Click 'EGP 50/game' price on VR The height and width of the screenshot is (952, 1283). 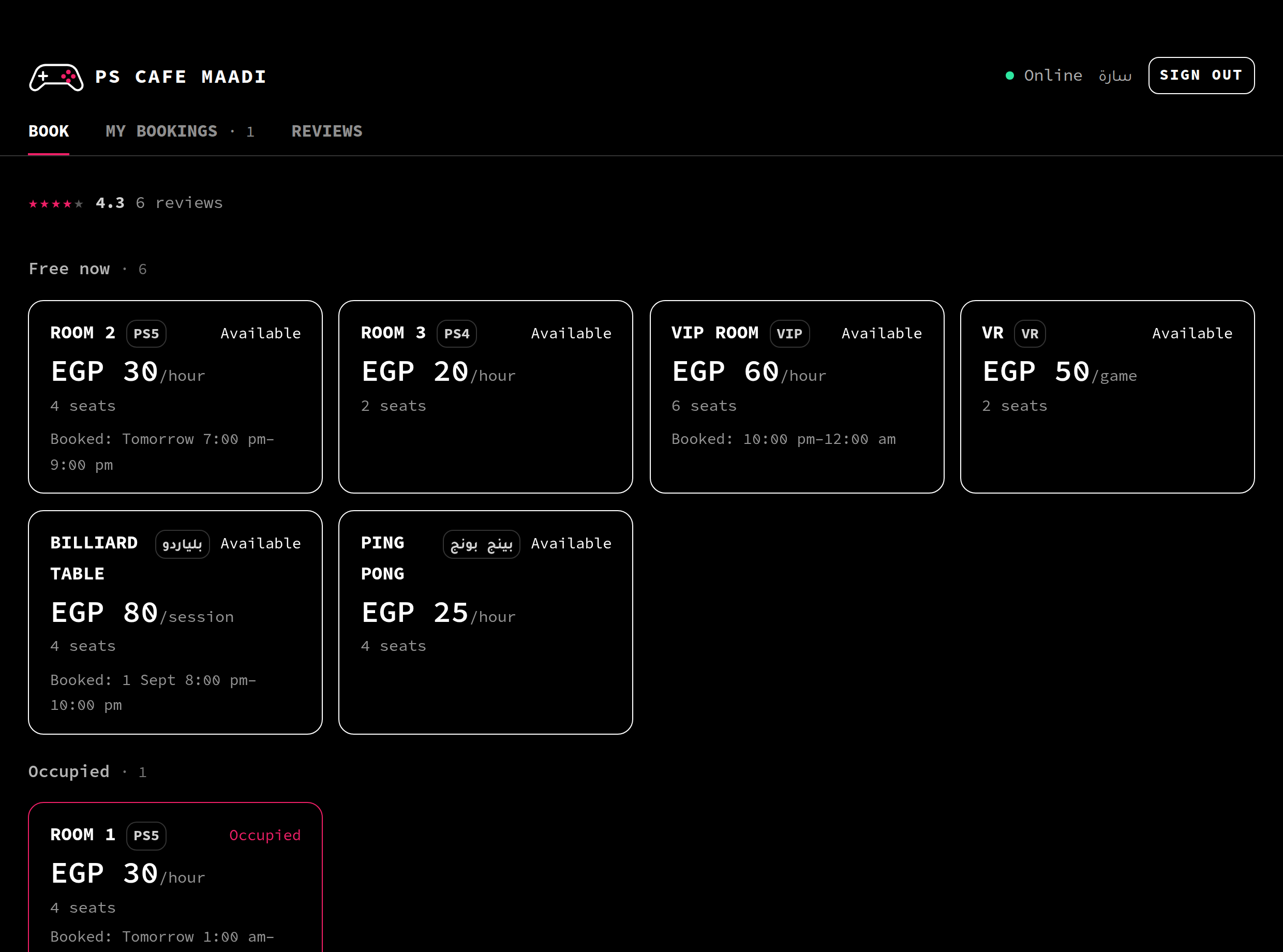[1060, 373]
